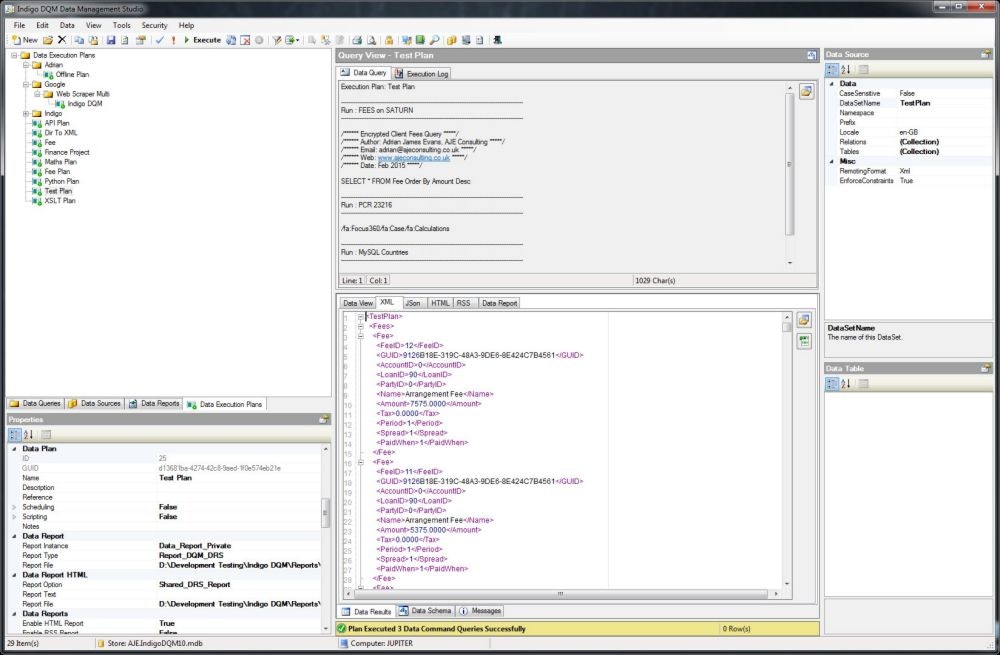Click the validate checkmark toolbar icon
Screen dimensions: 1000x655
[158, 40]
